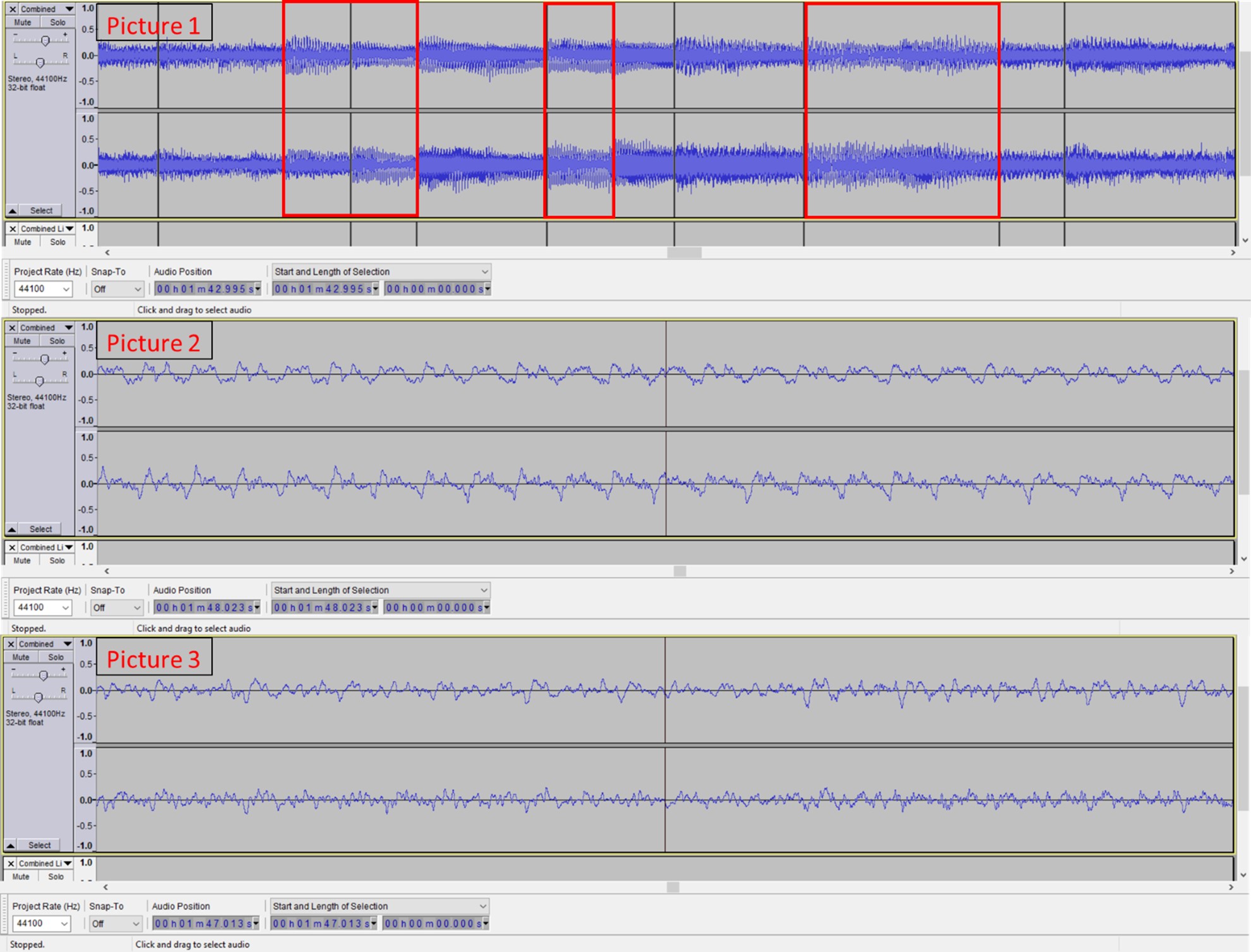The image size is (1251, 952).
Task: Click the right scroll arrow under Picture 2
Action: (1231, 571)
